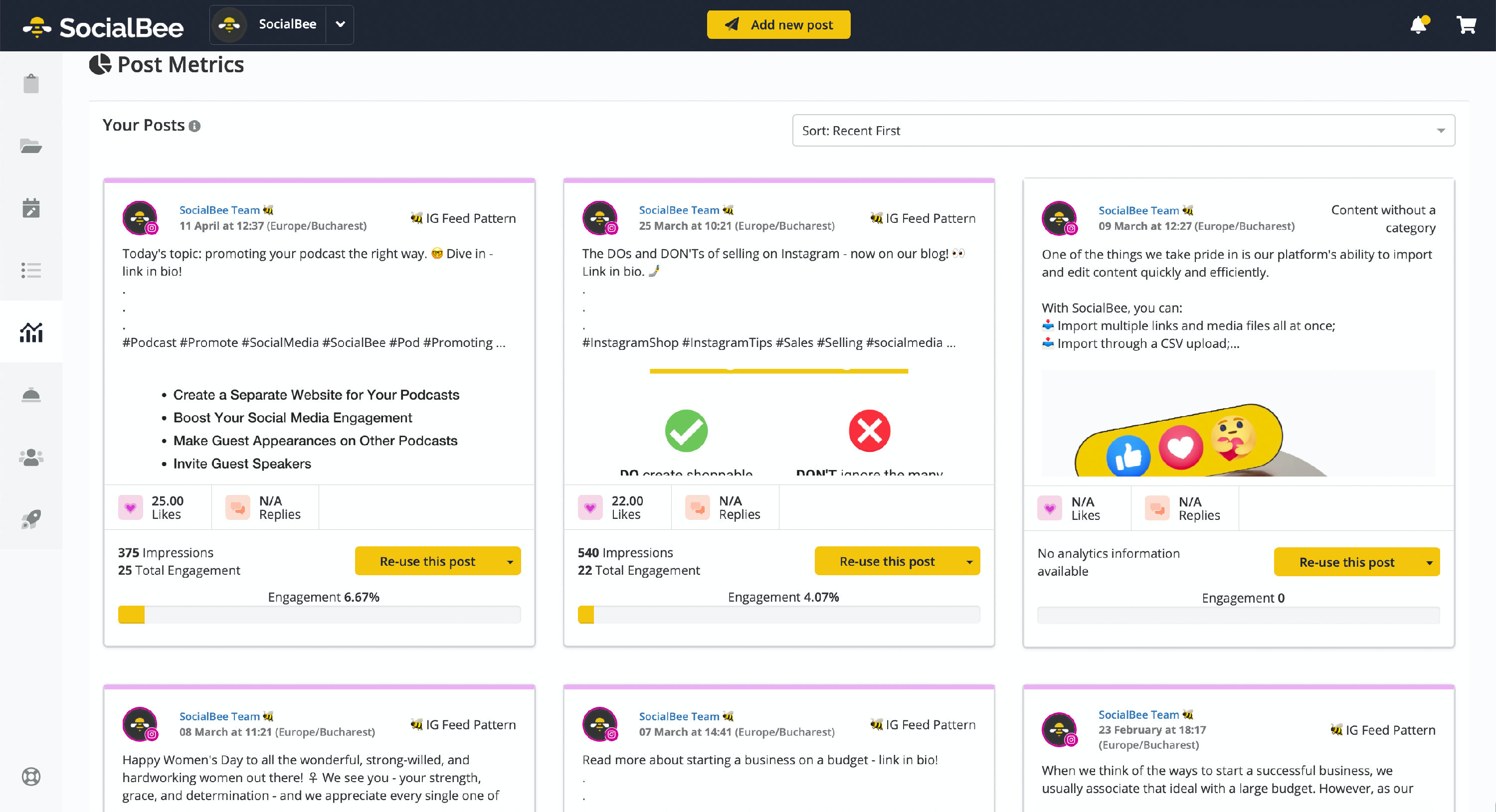
Task: Click the Engagement 0 progress bar
Action: tap(1238, 615)
